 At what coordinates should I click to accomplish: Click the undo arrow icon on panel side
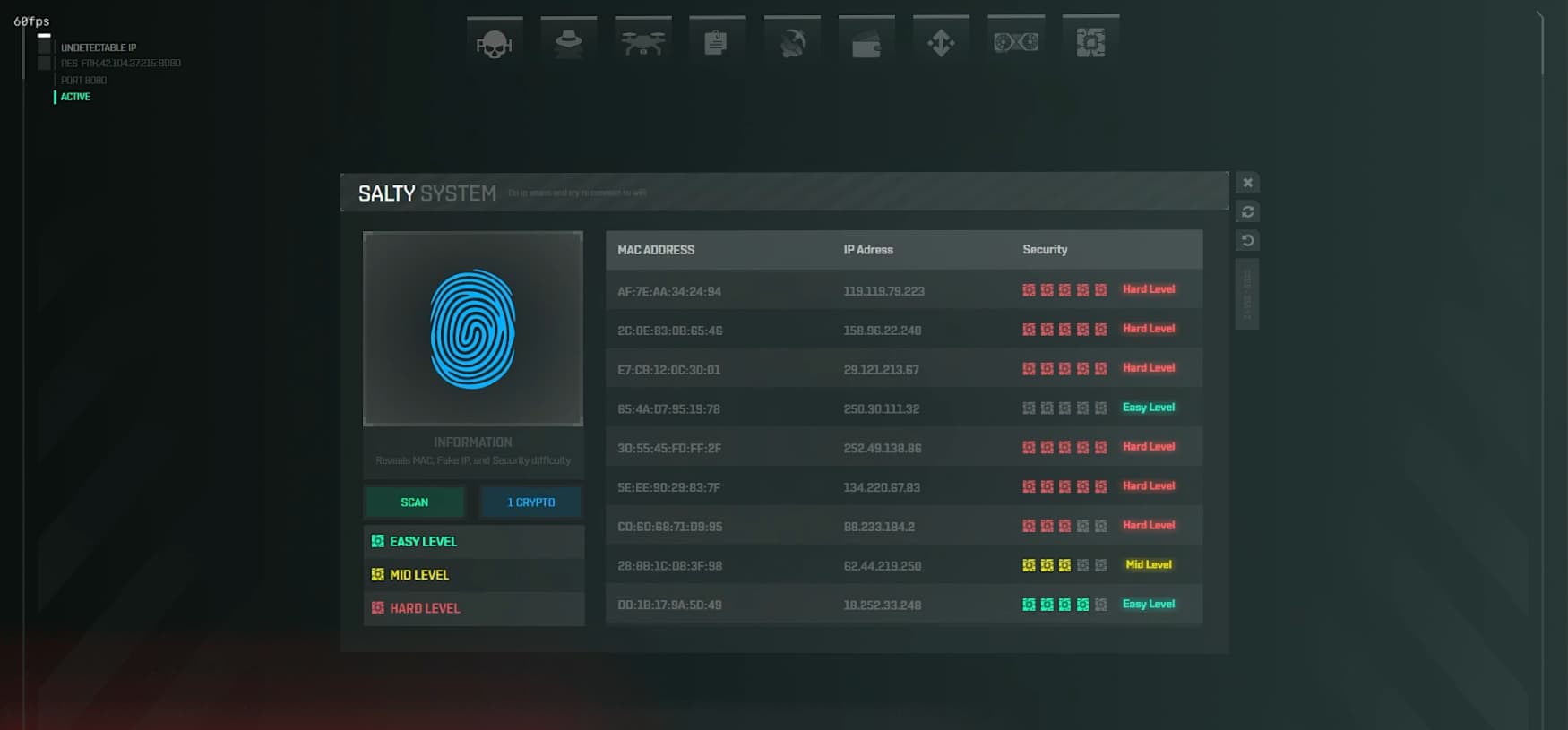click(x=1247, y=240)
